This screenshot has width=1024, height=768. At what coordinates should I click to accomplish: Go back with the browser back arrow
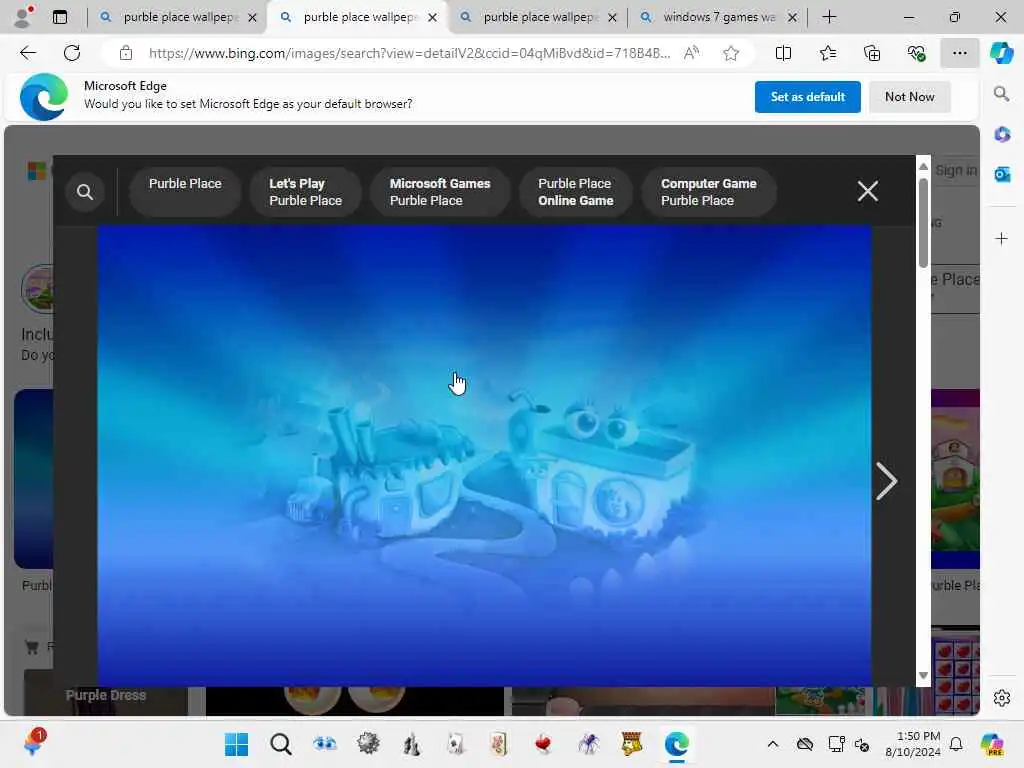pos(28,53)
